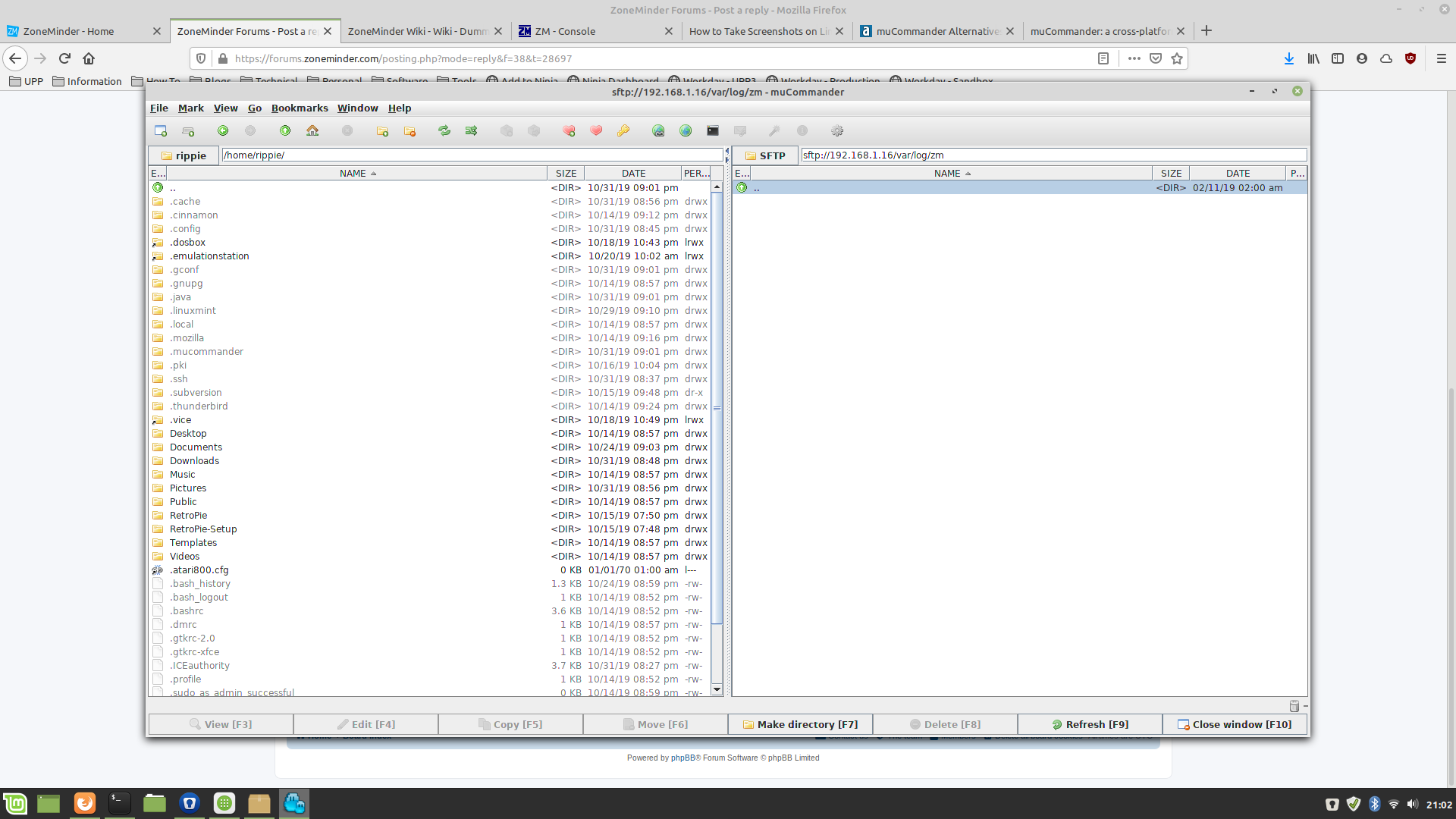Toggle Firefox sidebar icon
The image size is (1456, 819).
(1338, 58)
